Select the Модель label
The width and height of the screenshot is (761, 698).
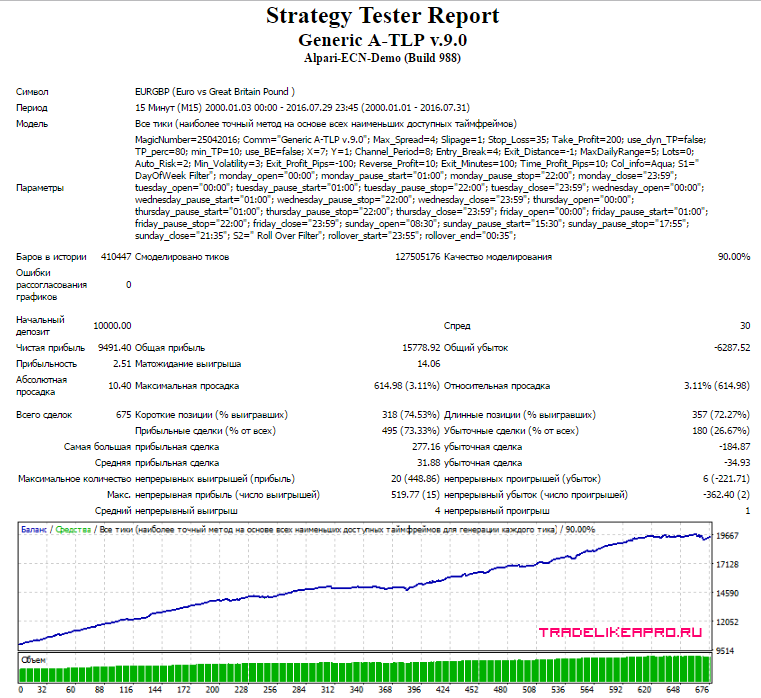32,124
